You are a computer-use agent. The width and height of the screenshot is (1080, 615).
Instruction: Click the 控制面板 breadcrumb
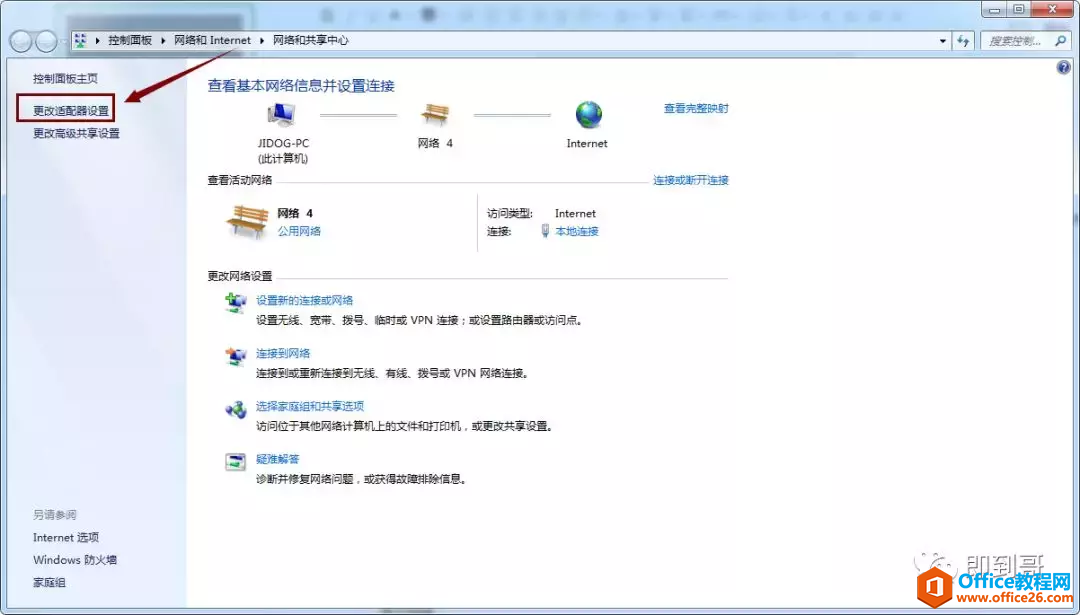(130, 41)
